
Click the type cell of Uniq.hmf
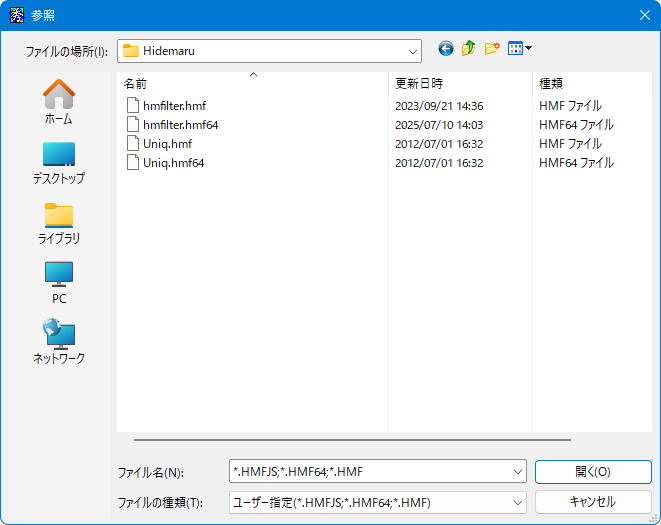point(570,144)
